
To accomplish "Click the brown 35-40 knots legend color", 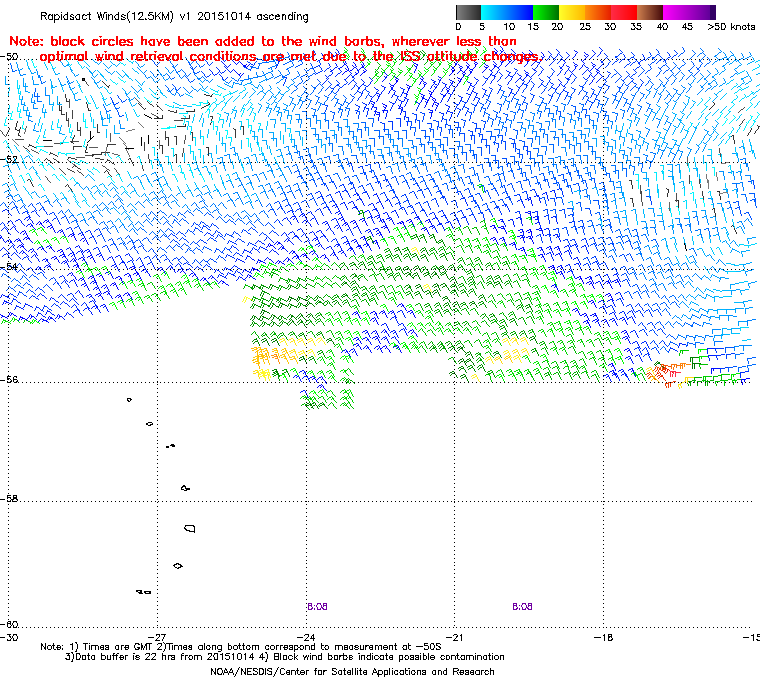I will [650, 12].
